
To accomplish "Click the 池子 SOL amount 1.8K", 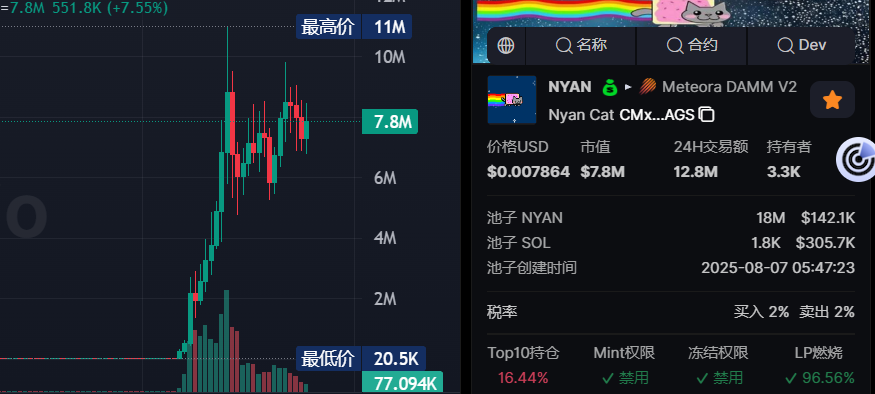I will click(766, 243).
